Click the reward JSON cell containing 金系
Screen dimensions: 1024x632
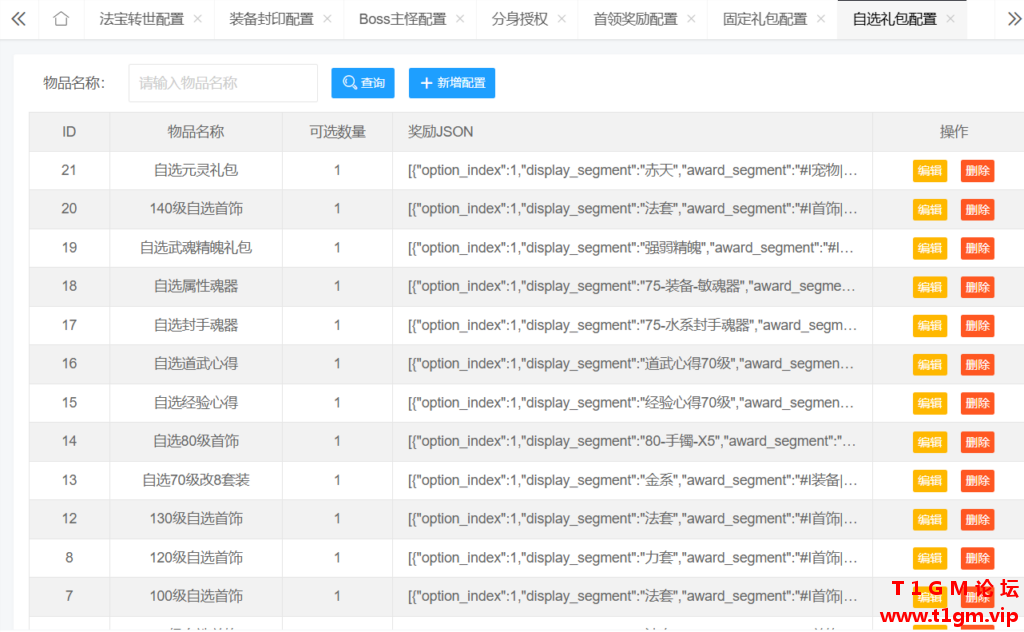(x=632, y=481)
